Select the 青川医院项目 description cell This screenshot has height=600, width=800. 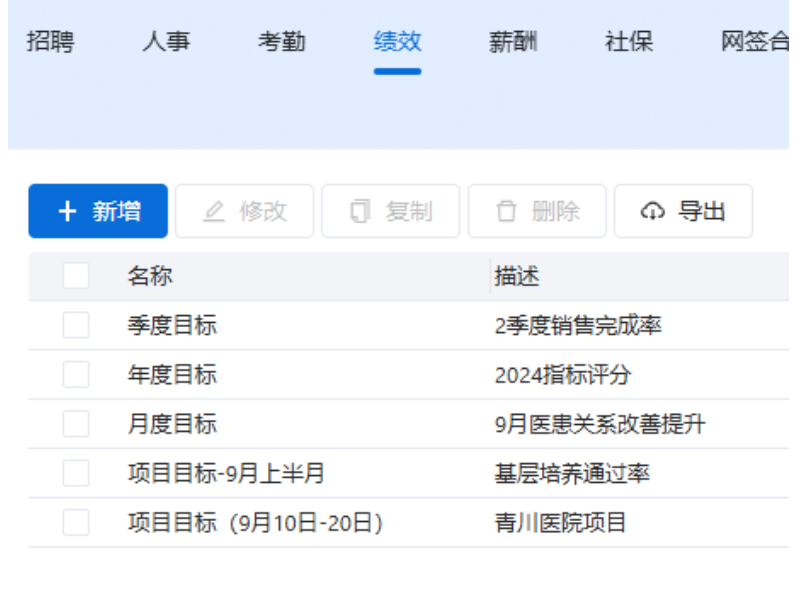pos(560,522)
